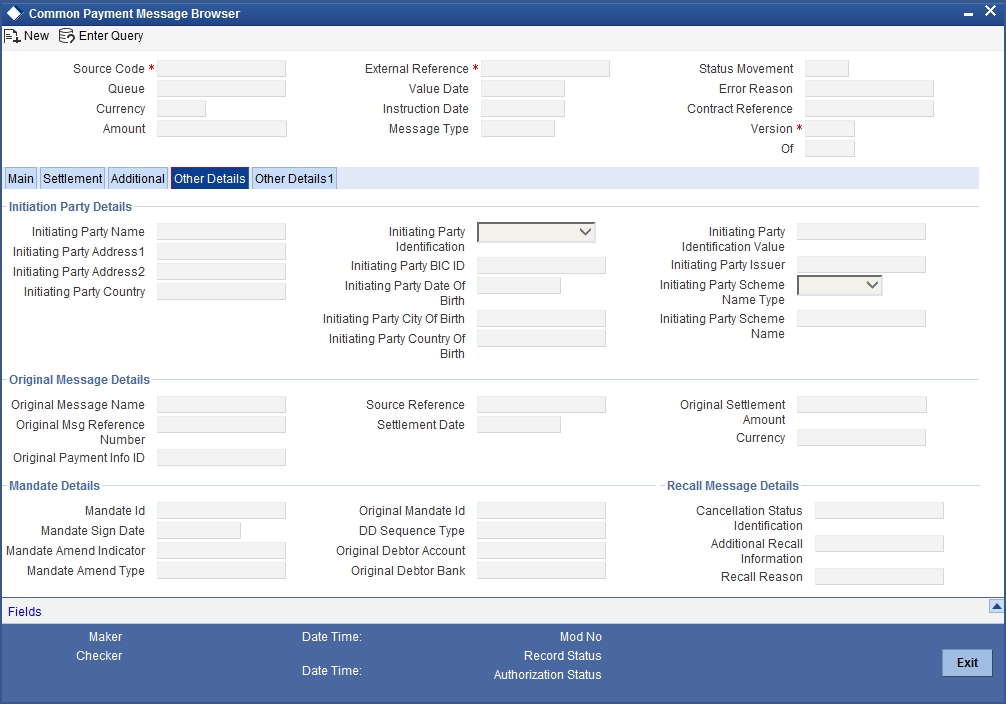Click the Initiating Party Scheme Name field
Image resolution: width=1006 pixels, height=704 pixels.
[x=862, y=318]
